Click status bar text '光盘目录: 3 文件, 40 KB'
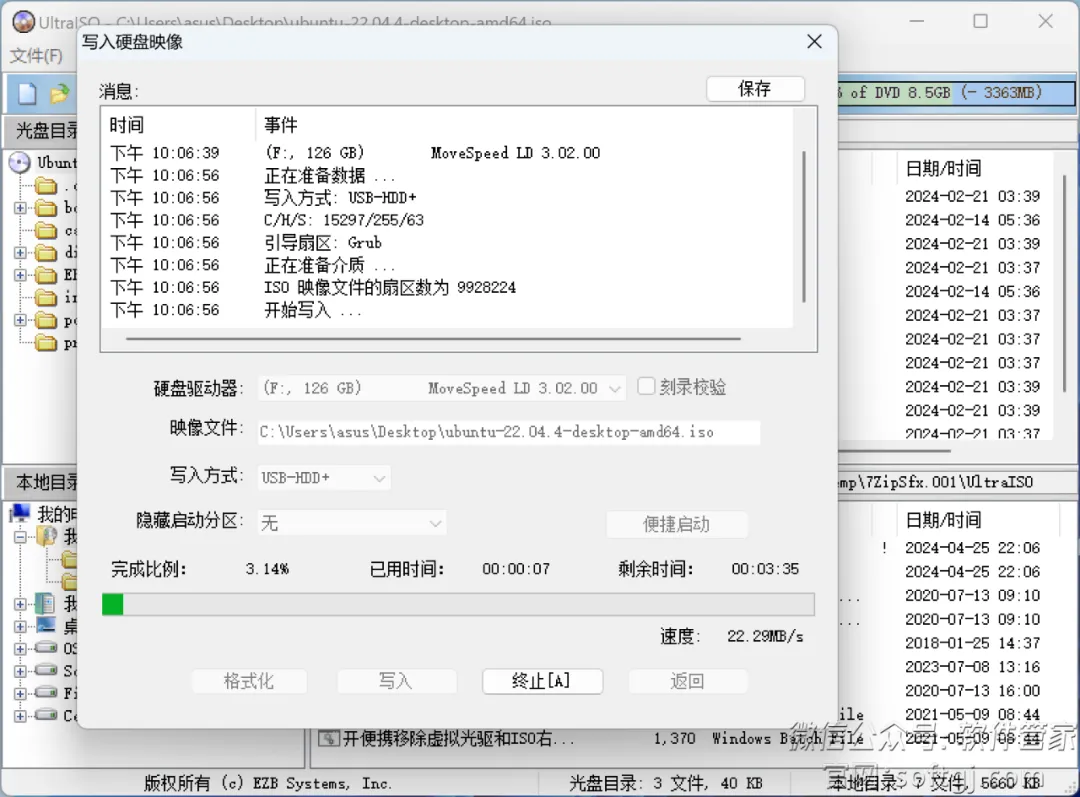This screenshot has width=1080, height=797. (665, 783)
